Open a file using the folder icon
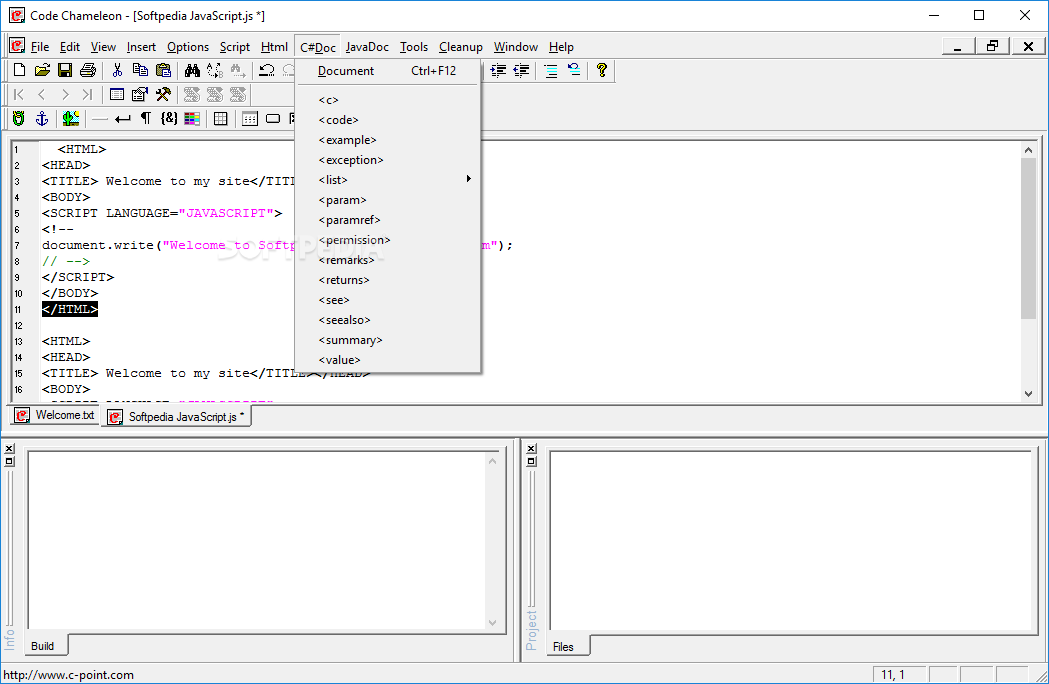The image size is (1049, 684). click(42, 70)
